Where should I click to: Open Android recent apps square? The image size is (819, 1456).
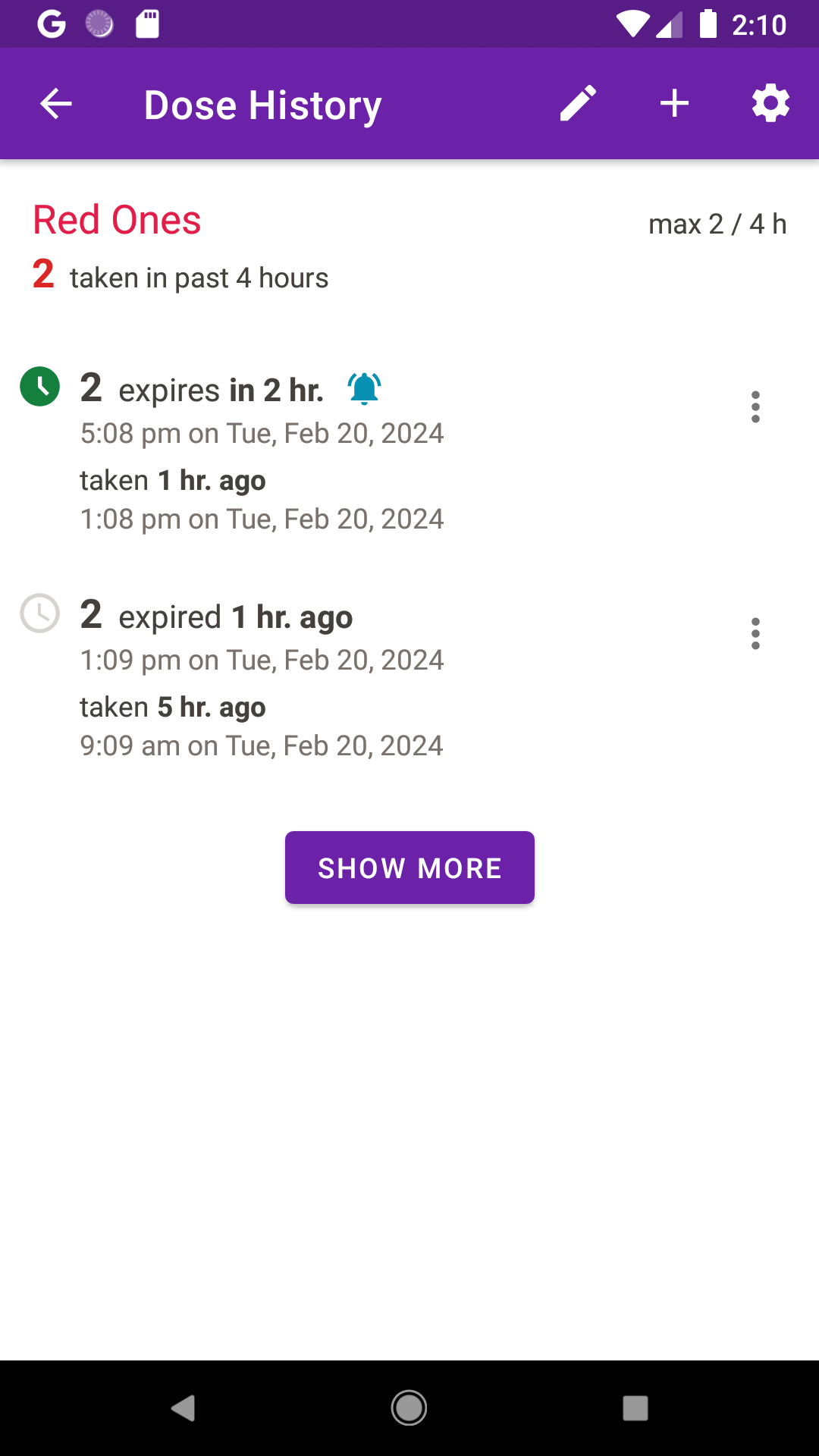[635, 1408]
